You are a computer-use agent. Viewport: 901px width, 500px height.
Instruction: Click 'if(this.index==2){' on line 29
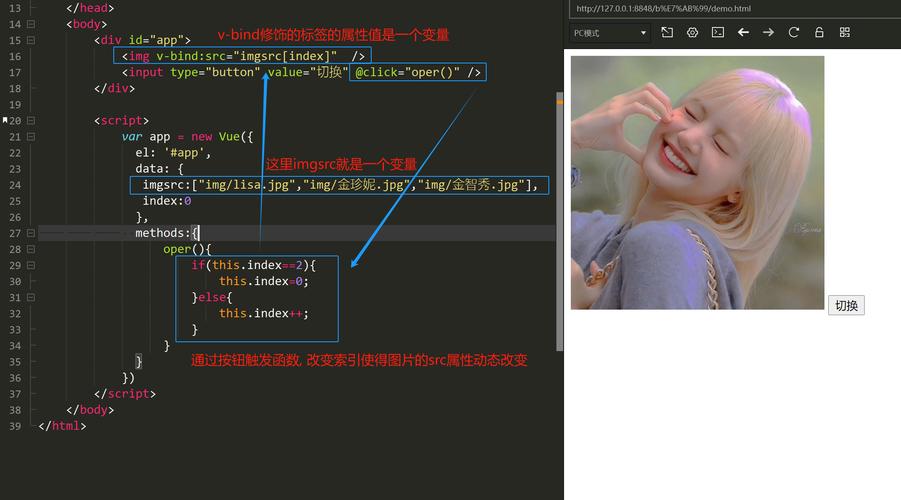253,266
